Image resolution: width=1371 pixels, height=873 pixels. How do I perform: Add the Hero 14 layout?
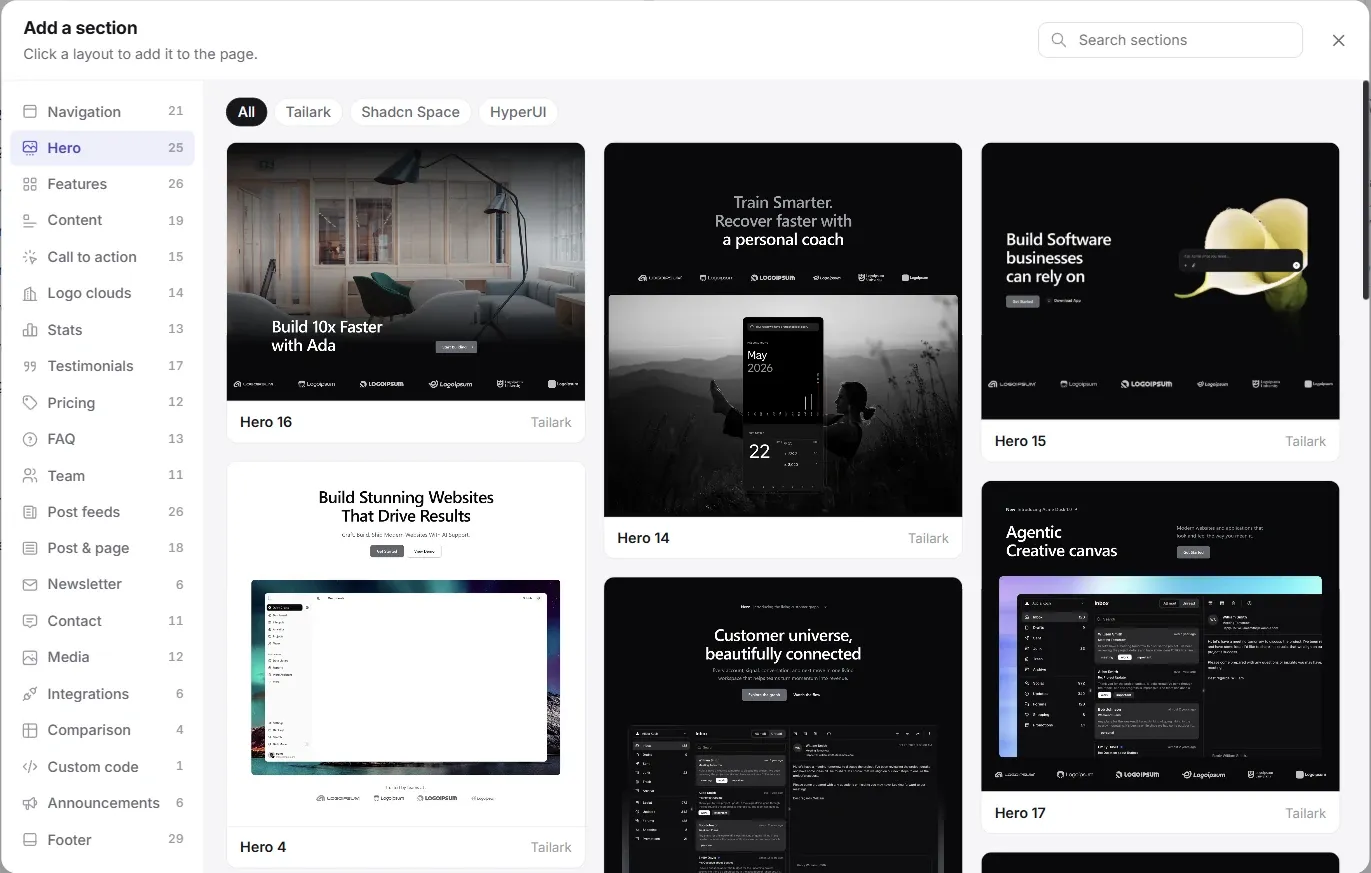(x=783, y=350)
